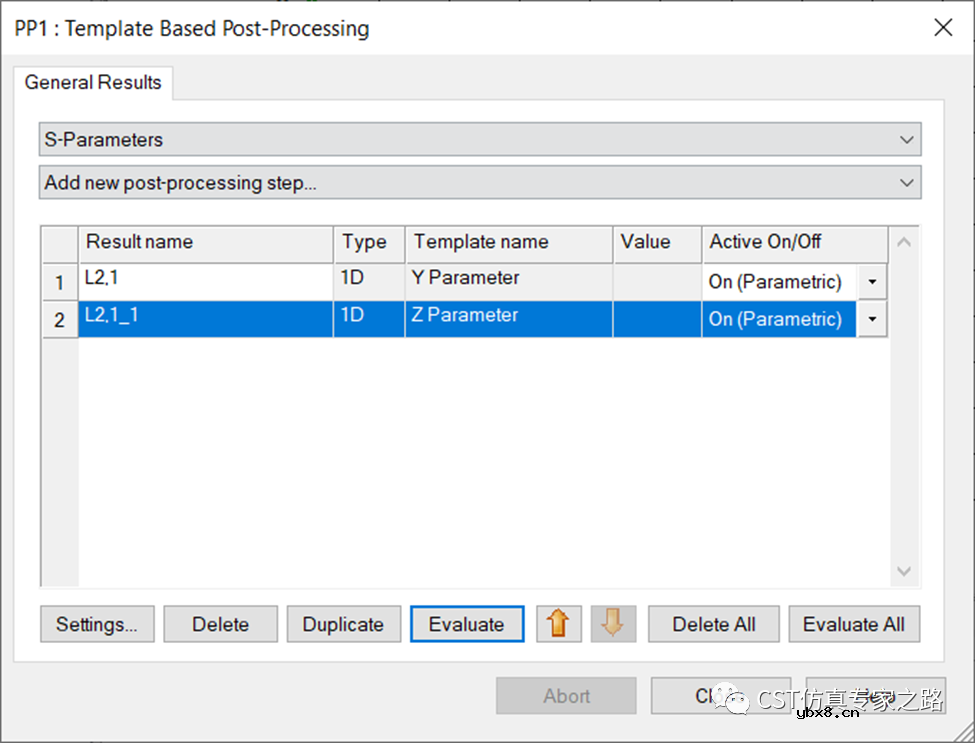The width and height of the screenshot is (975, 743).
Task: Run Evaluate All
Action: pos(853,624)
